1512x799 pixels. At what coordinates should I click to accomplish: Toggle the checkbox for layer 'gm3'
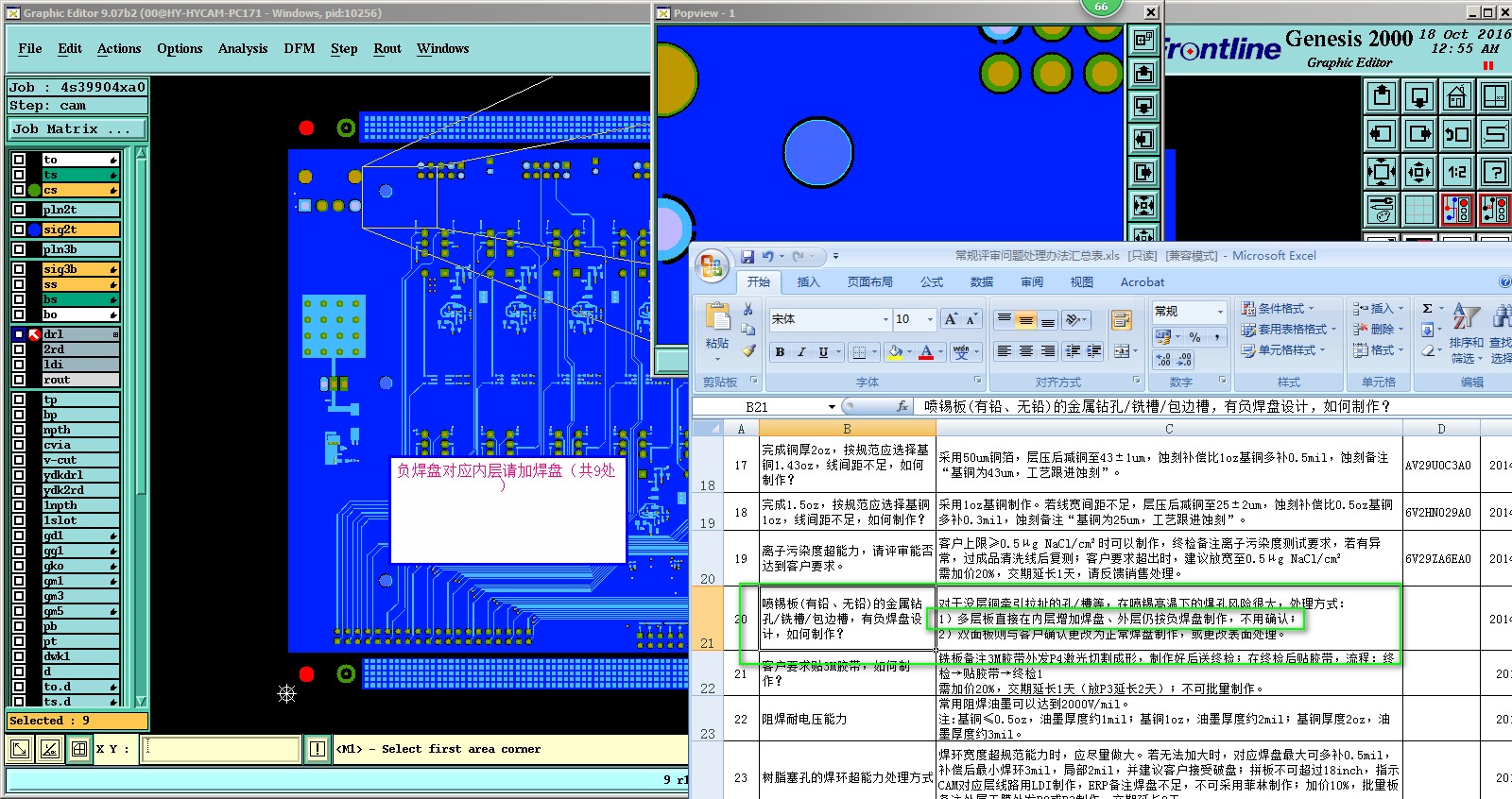pyautogui.click(x=19, y=596)
